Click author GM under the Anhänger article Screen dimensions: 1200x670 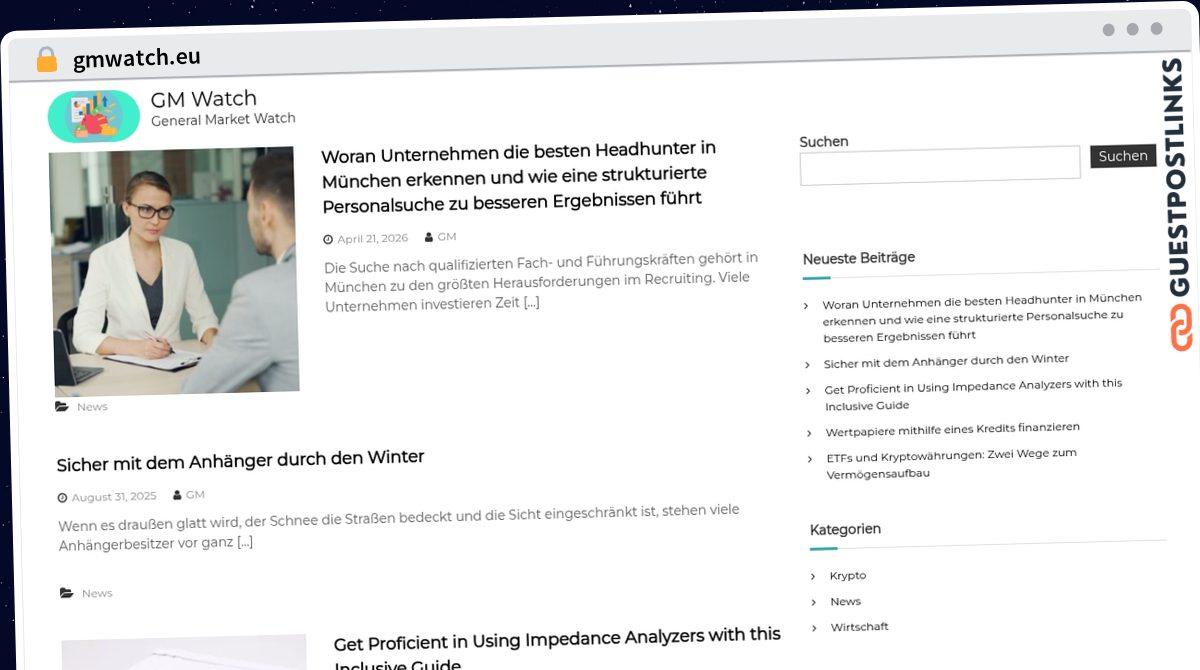[x=195, y=495]
